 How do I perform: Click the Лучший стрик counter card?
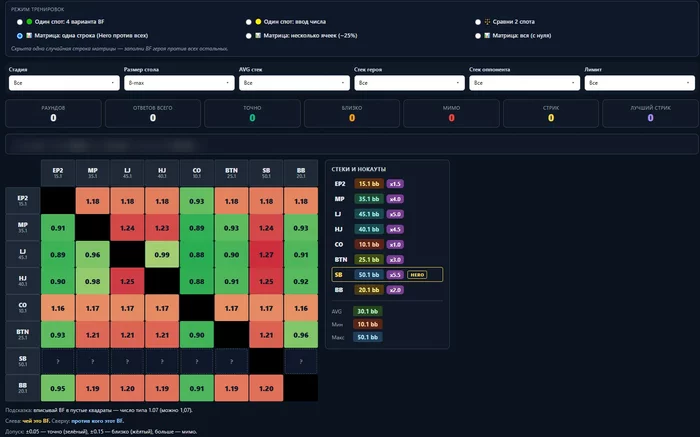click(x=650, y=114)
